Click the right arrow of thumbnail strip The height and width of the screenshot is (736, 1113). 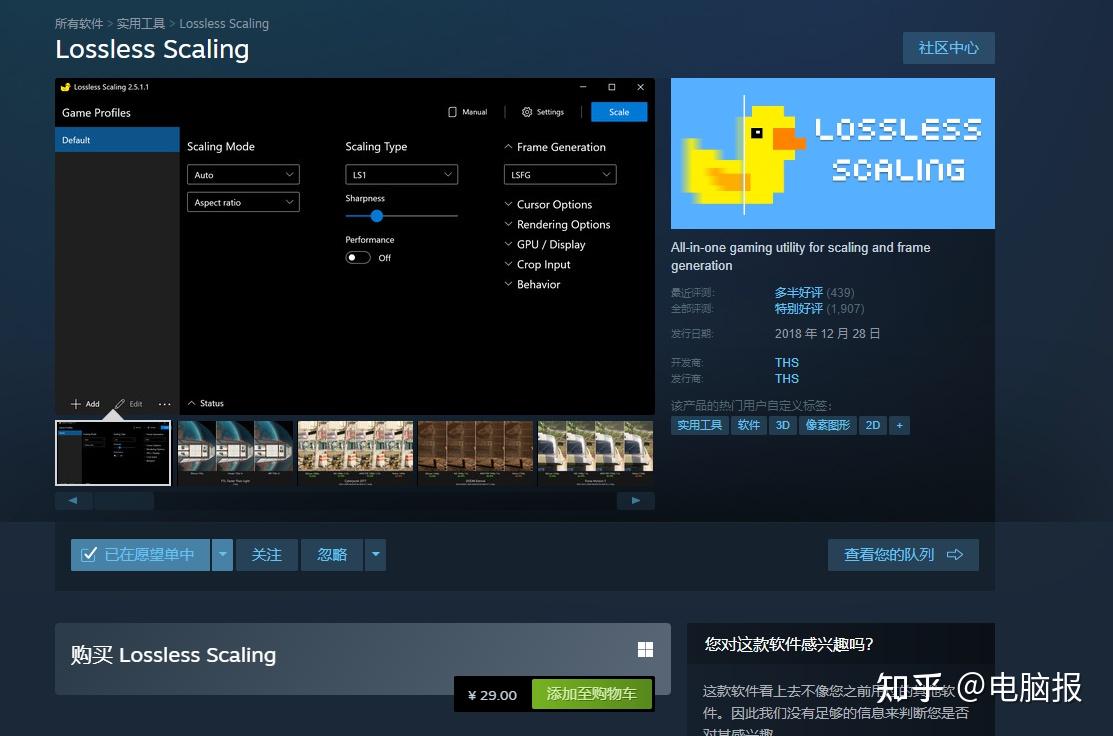click(x=636, y=500)
